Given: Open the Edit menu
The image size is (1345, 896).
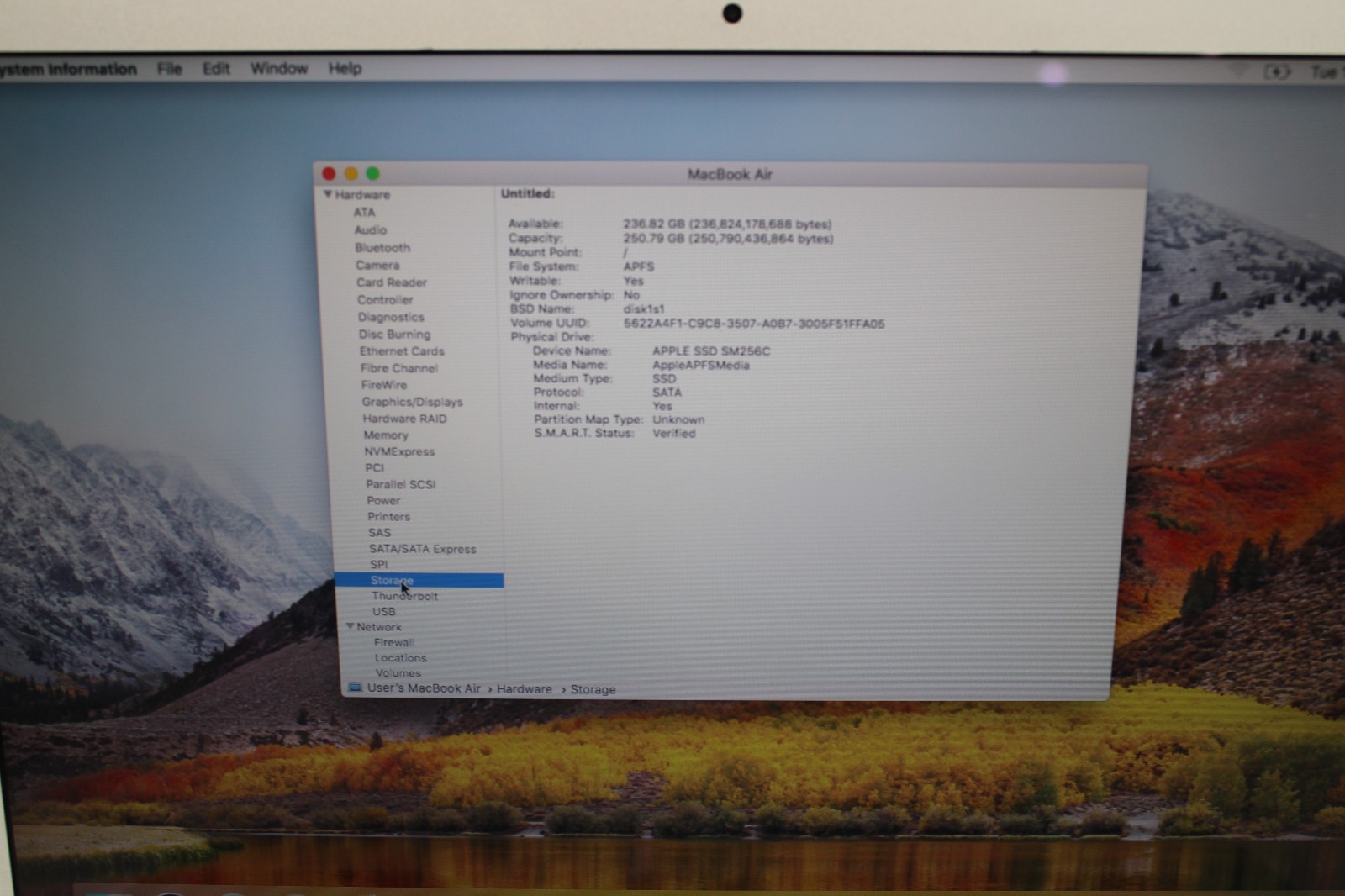Looking at the screenshot, I should (216, 69).
